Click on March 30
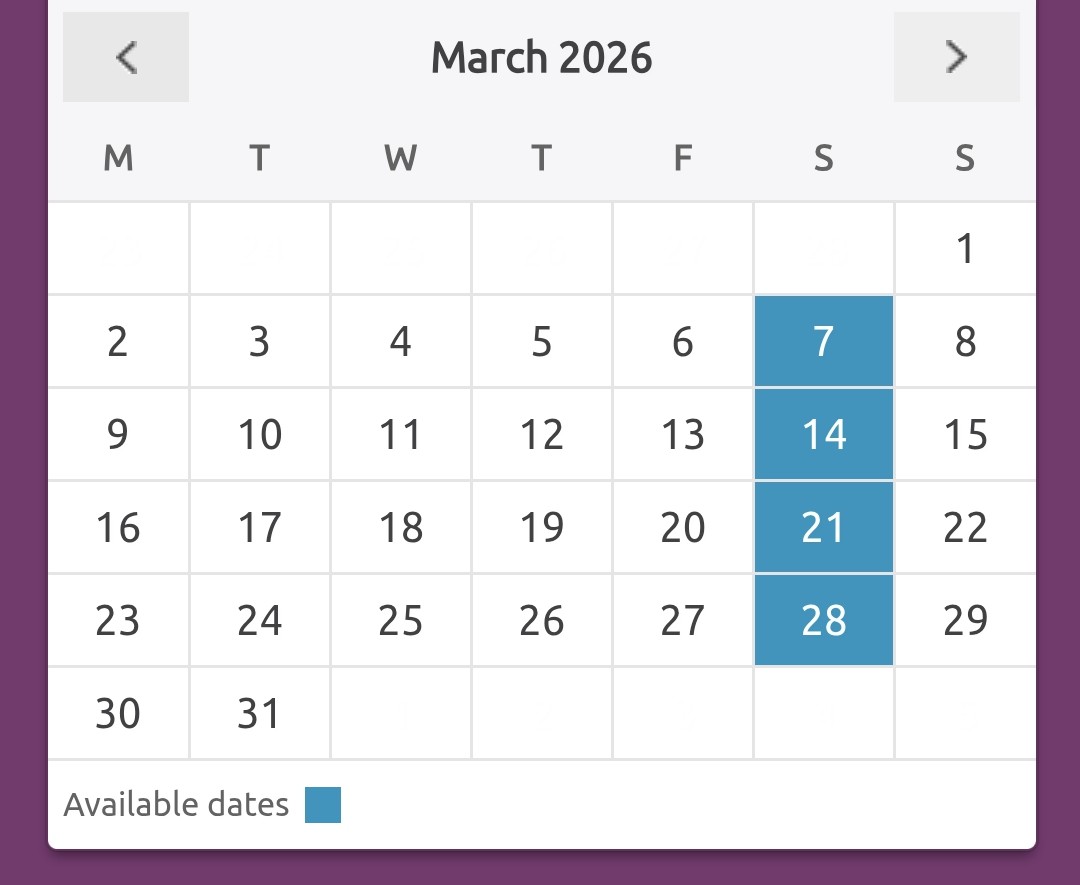 pyautogui.click(x=118, y=714)
